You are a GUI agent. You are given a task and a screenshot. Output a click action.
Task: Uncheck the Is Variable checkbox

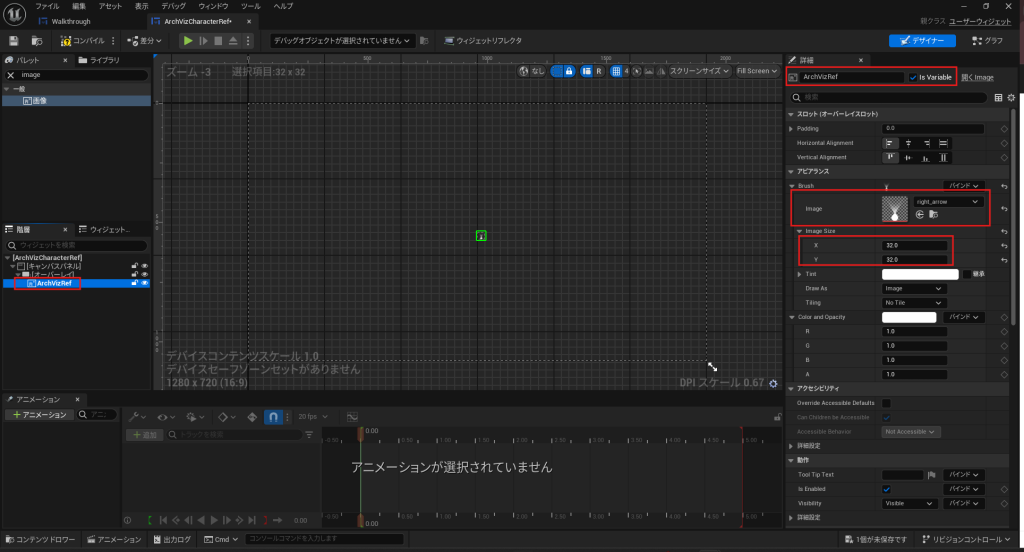[913, 77]
